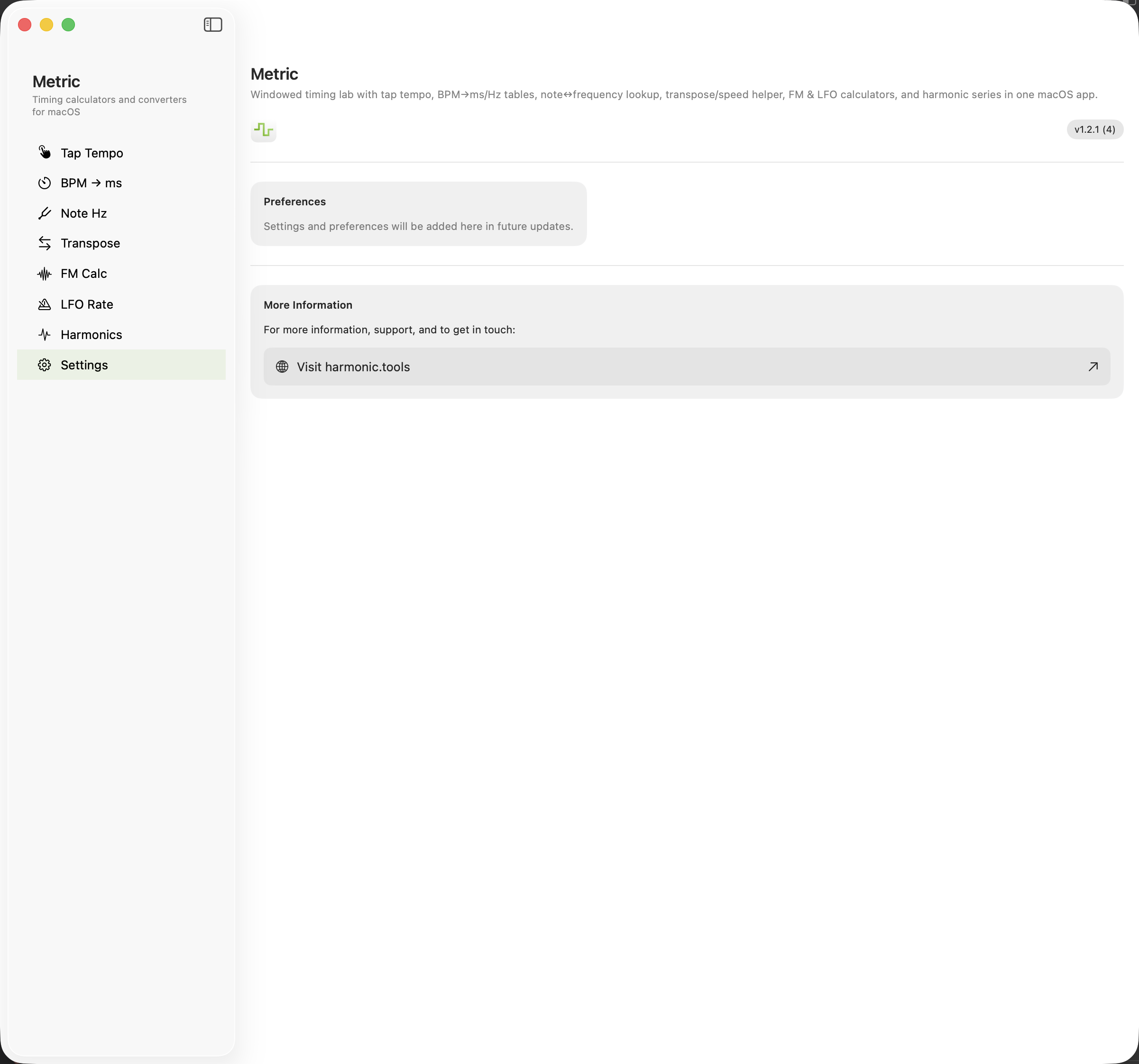Select the Harmonics pulse icon
The height and width of the screenshot is (1064, 1139).
tap(45, 334)
